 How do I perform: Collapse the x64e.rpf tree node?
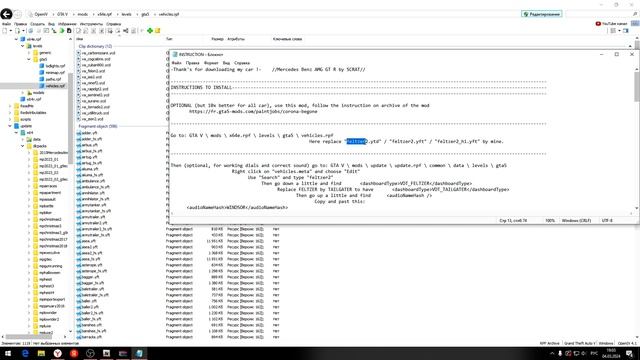click(16, 39)
